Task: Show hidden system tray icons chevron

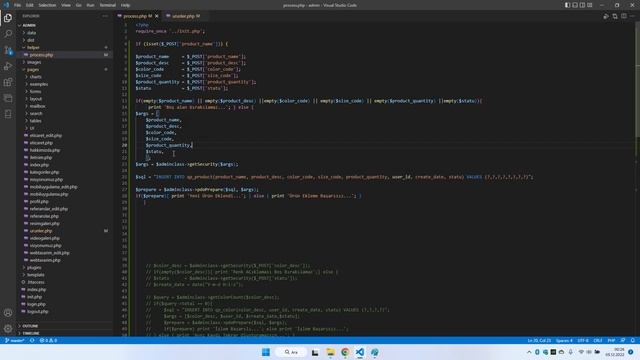Action: (x=529, y=352)
